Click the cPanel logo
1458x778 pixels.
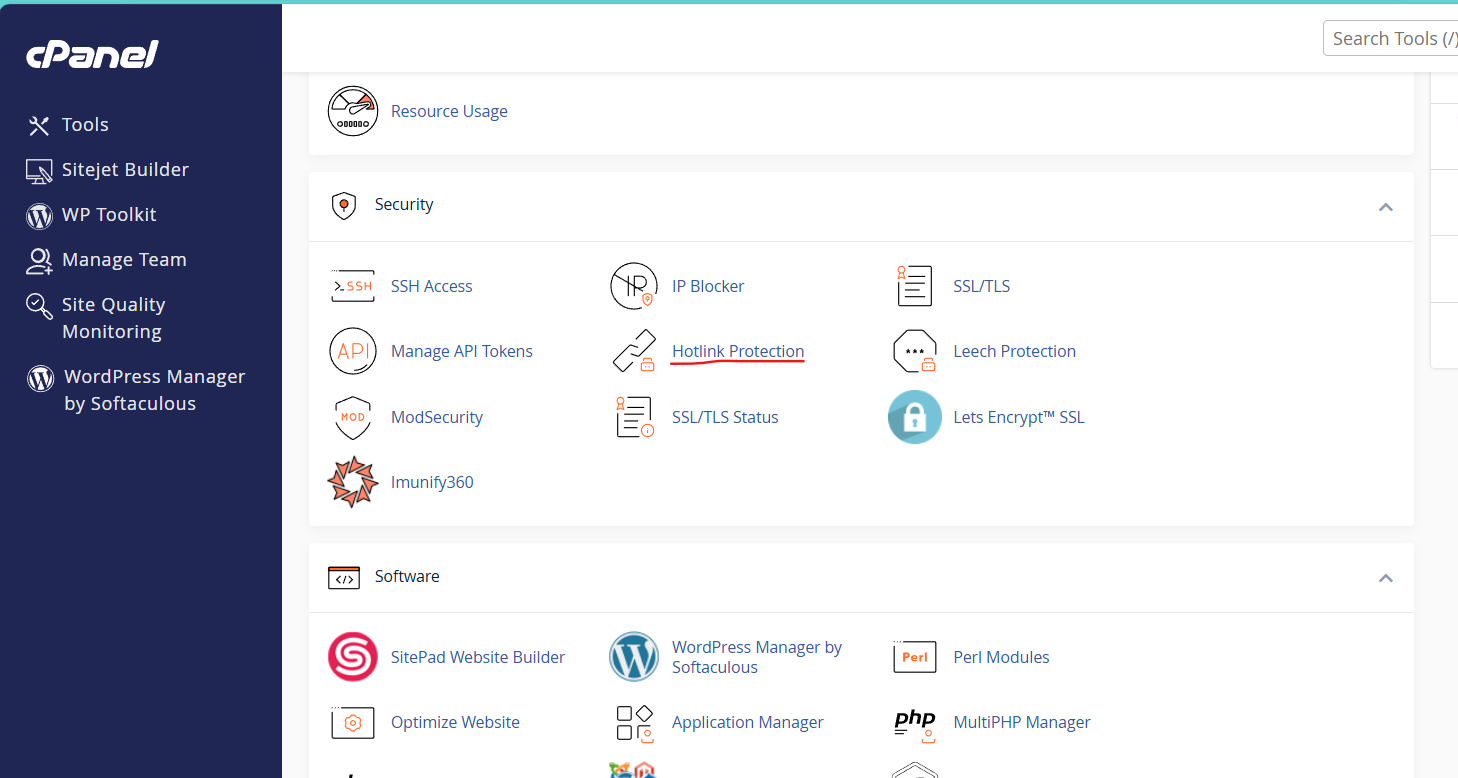(92, 55)
